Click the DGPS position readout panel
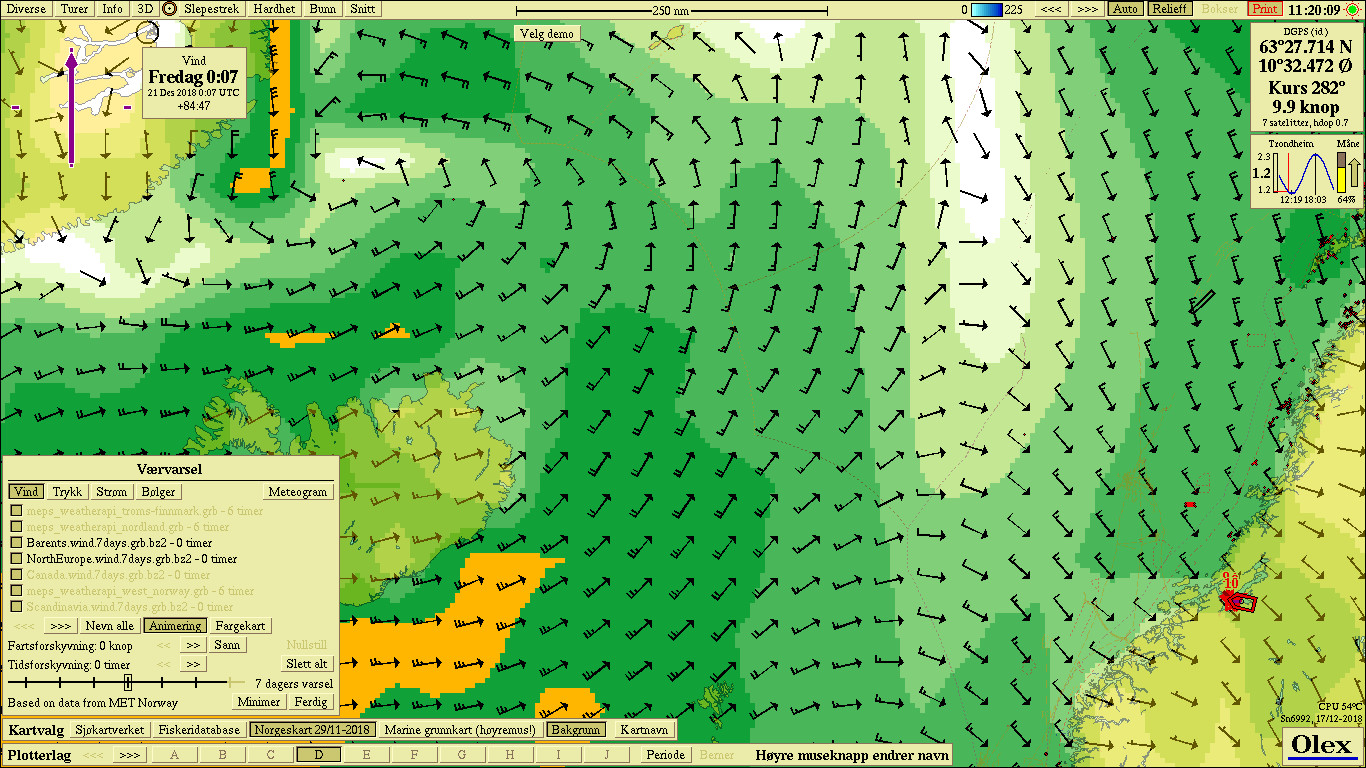 click(x=1307, y=76)
